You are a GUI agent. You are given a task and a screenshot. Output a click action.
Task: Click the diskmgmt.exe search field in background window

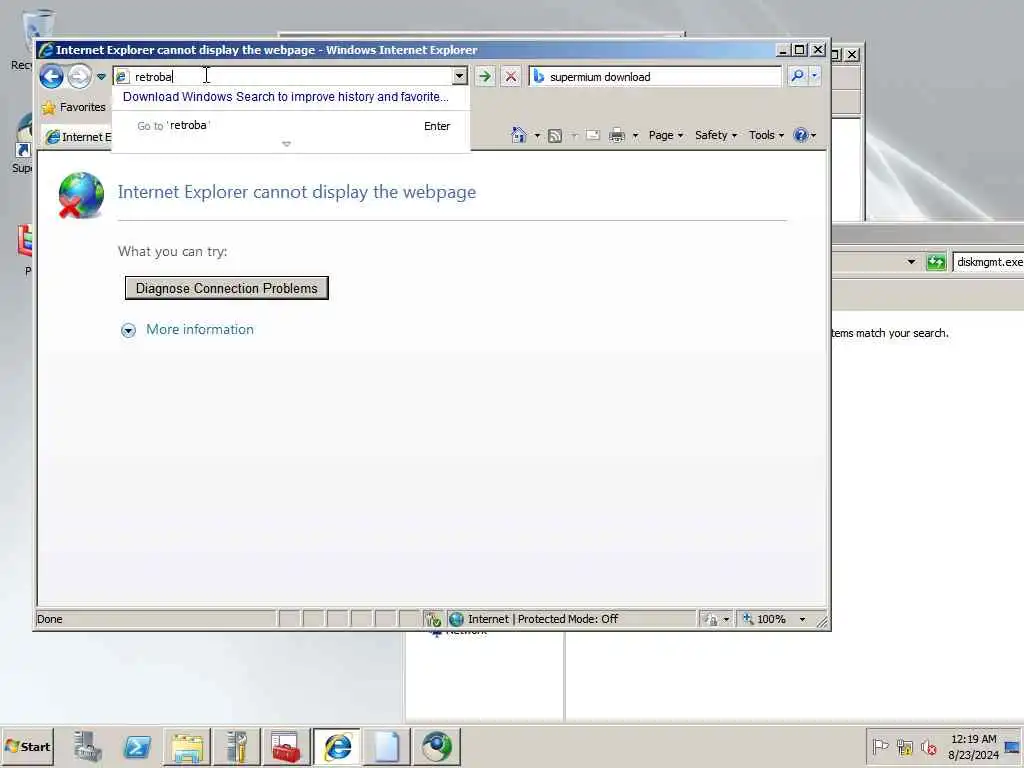[989, 262]
